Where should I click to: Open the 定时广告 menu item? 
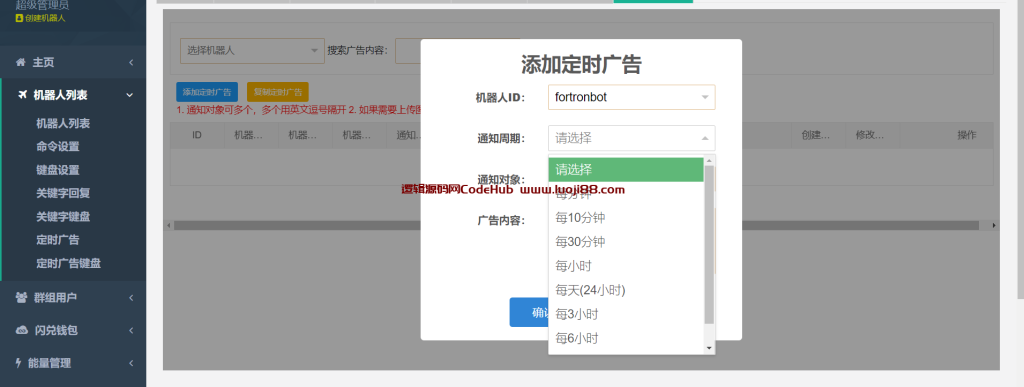pyautogui.click(x=57, y=240)
